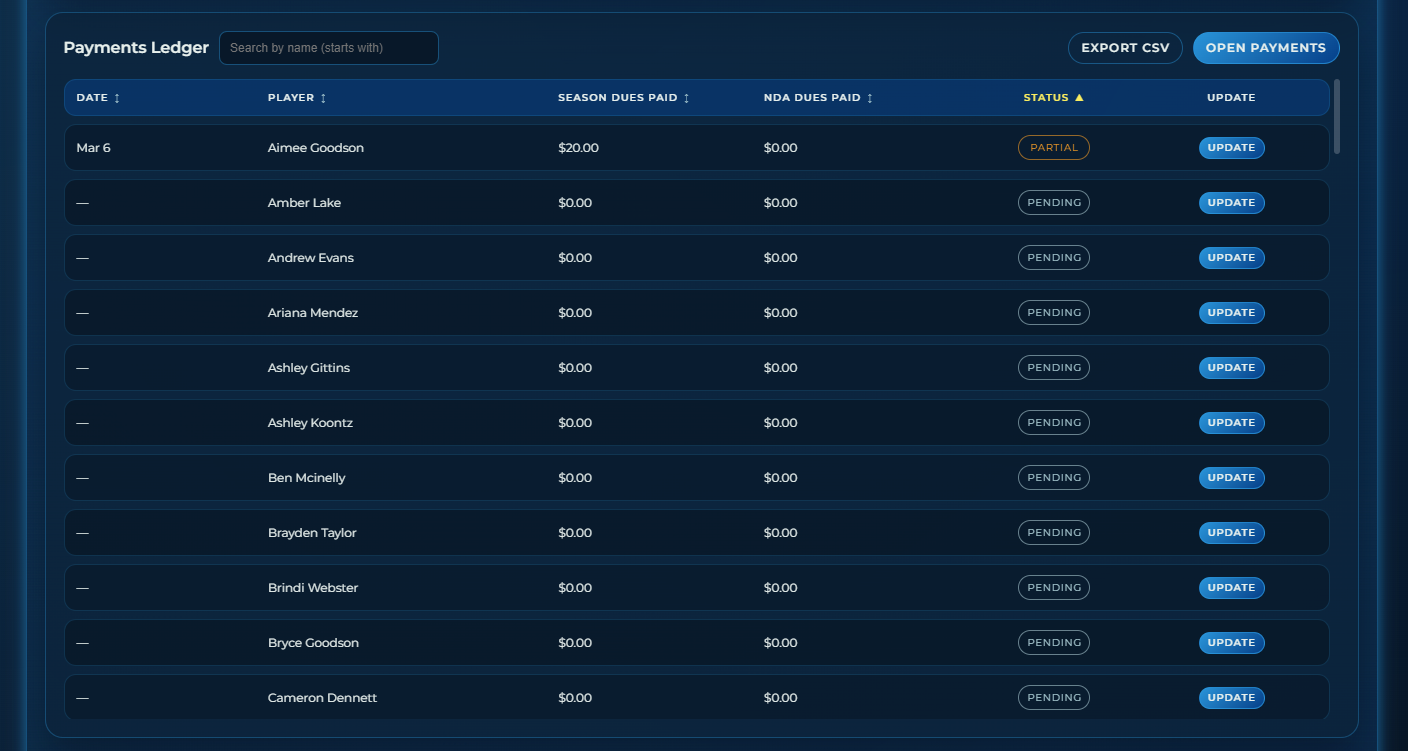Click Aimee Goodson's PARTIAL status badge
The height and width of the screenshot is (751, 1408).
1053,147
